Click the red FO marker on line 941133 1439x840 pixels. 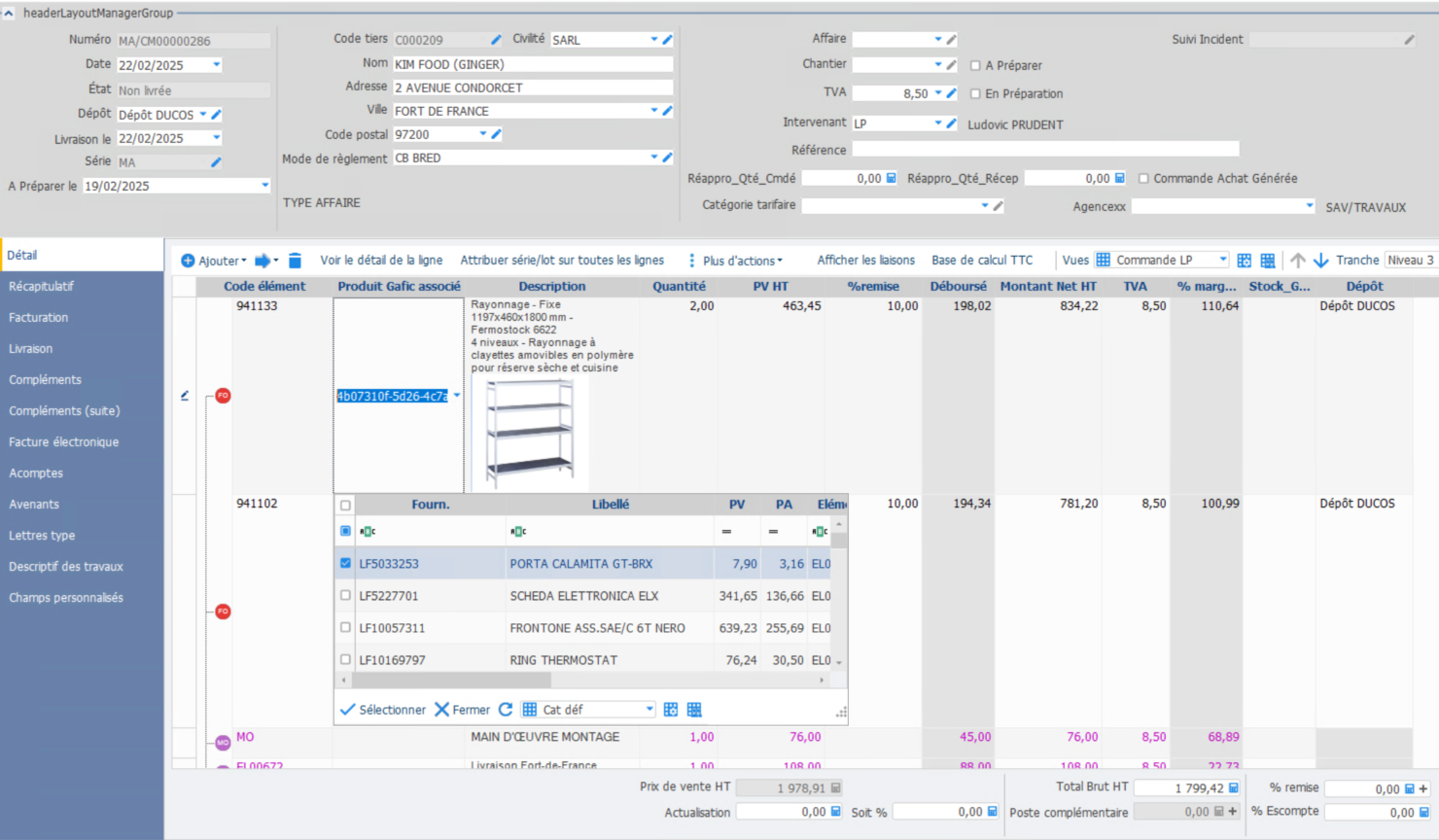223,396
